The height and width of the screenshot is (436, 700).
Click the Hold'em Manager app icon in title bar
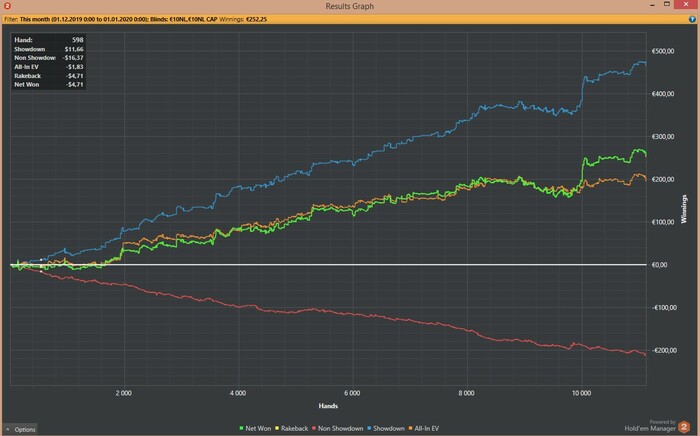click(x=7, y=6)
